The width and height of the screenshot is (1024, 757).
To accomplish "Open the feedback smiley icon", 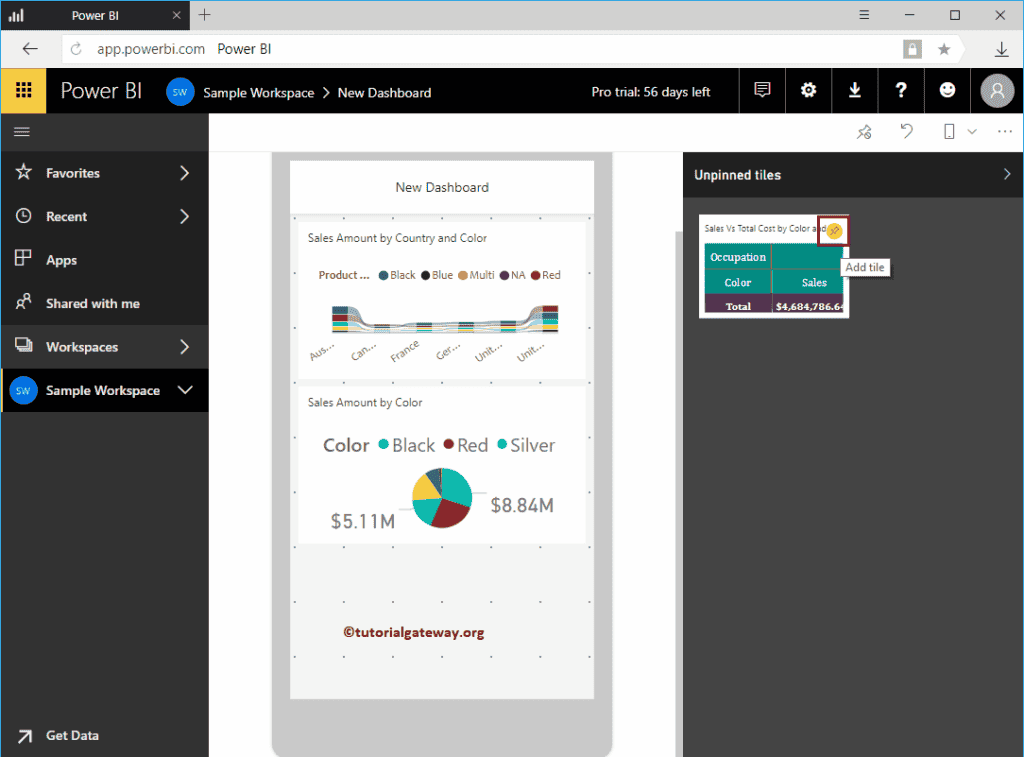I will tap(947, 90).
